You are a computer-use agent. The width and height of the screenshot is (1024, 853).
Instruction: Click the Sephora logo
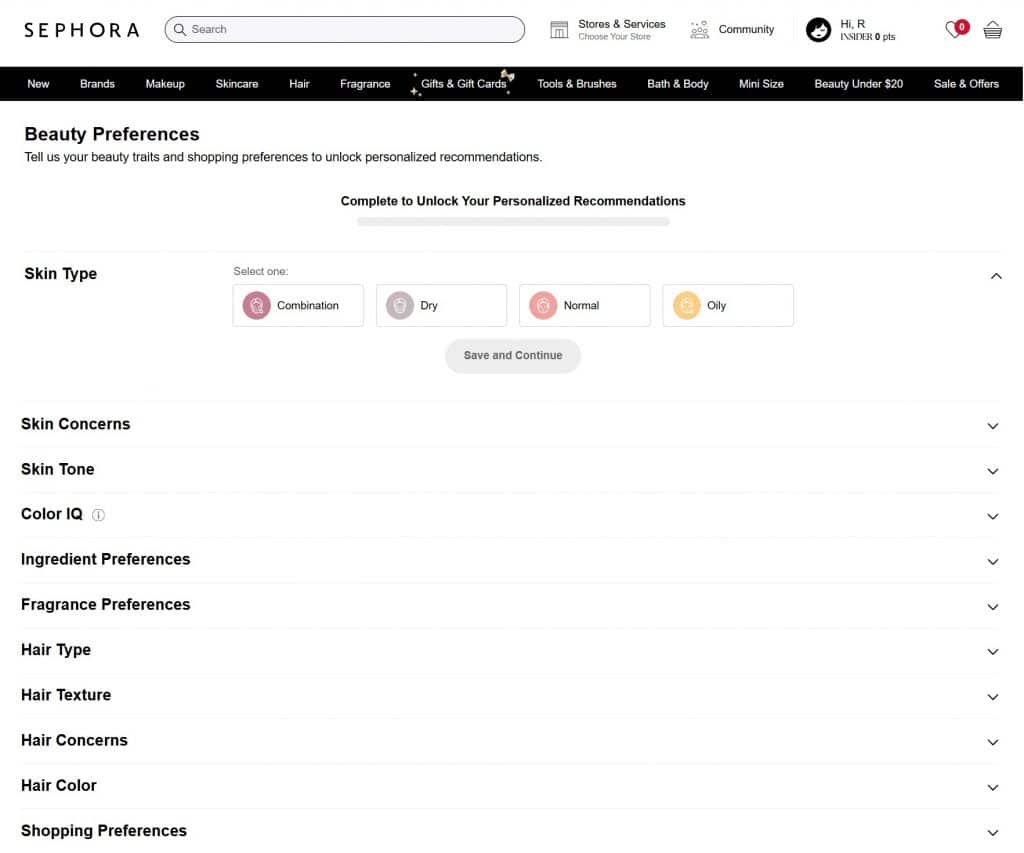coord(80,30)
